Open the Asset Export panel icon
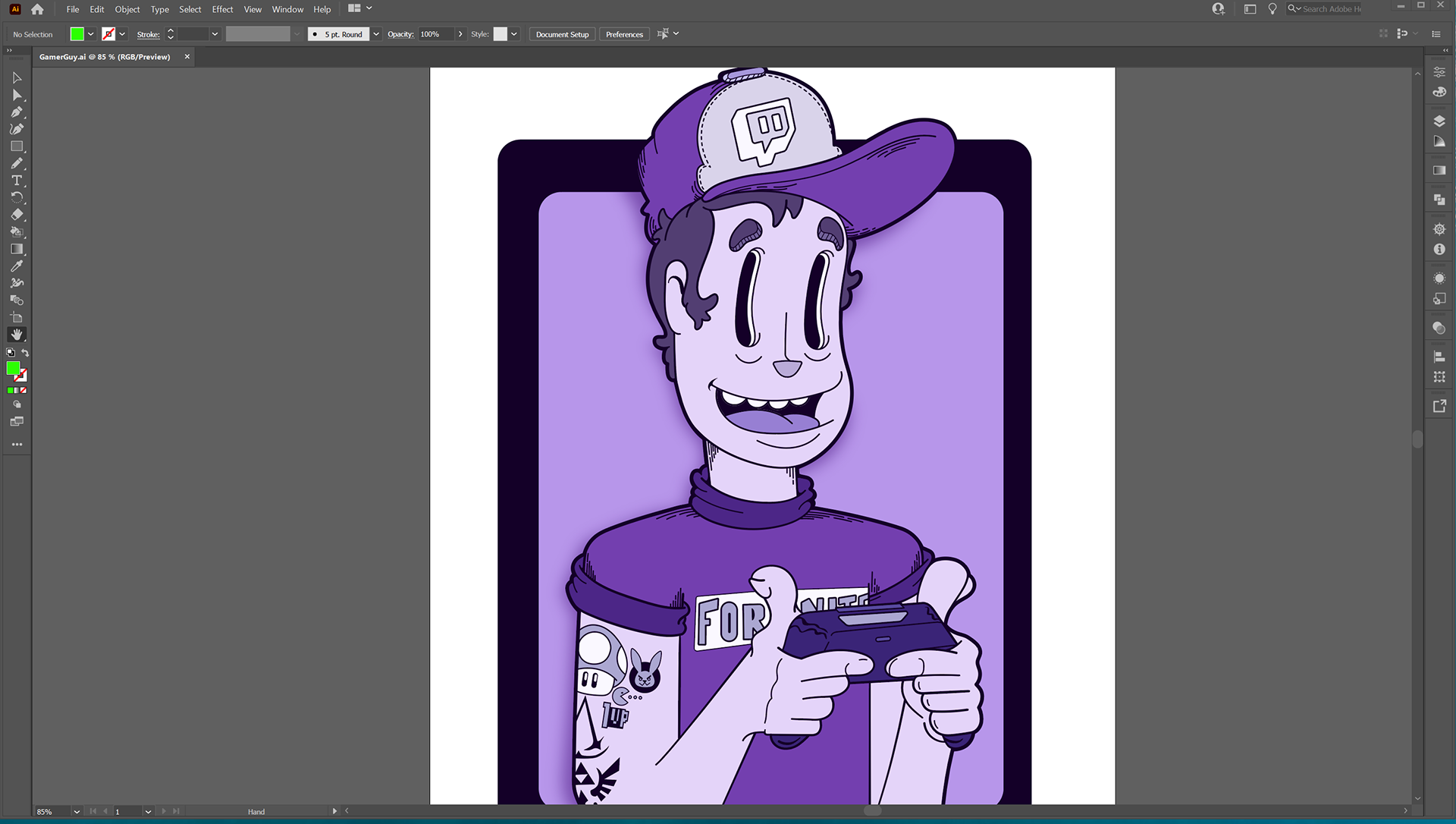The height and width of the screenshot is (824, 1456). [x=1439, y=406]
